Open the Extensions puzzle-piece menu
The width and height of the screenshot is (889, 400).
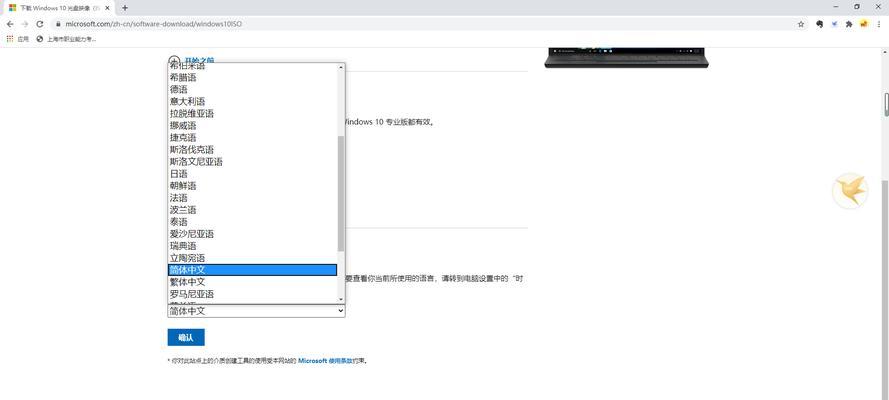click(x=849, y=24)
